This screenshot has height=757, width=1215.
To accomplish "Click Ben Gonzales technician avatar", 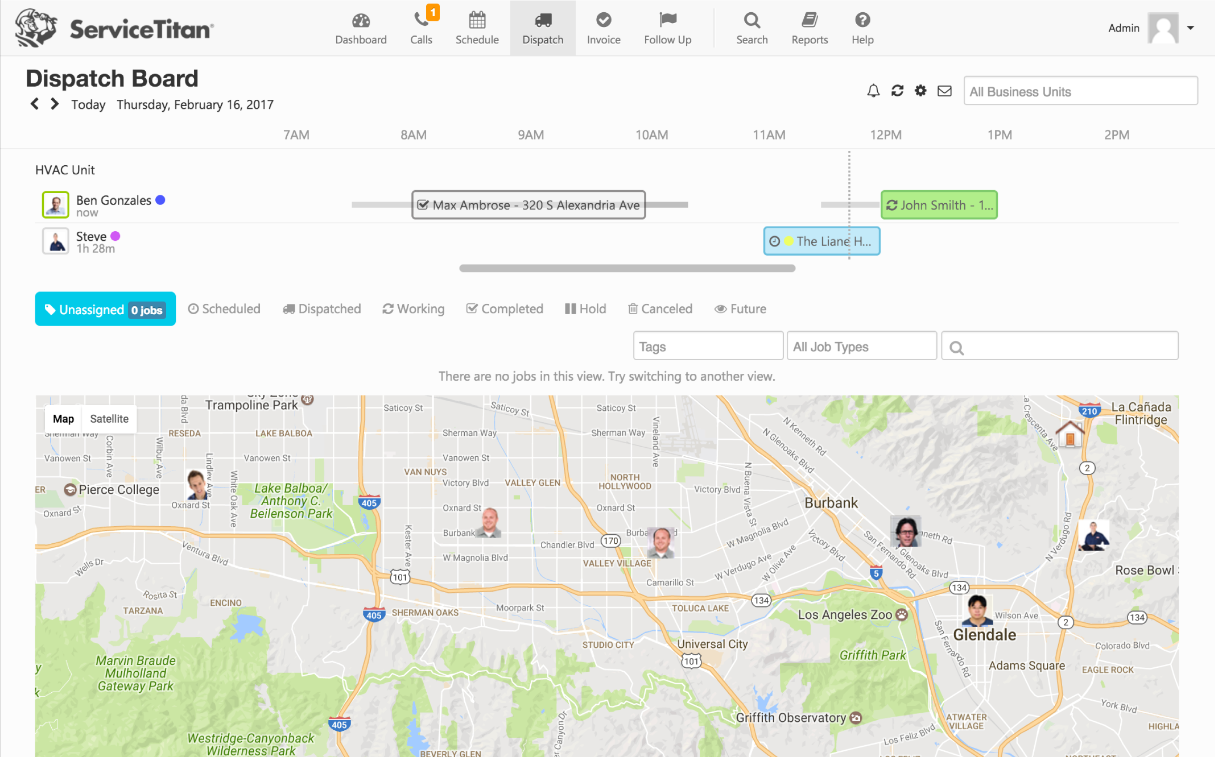I will point(56,205).
